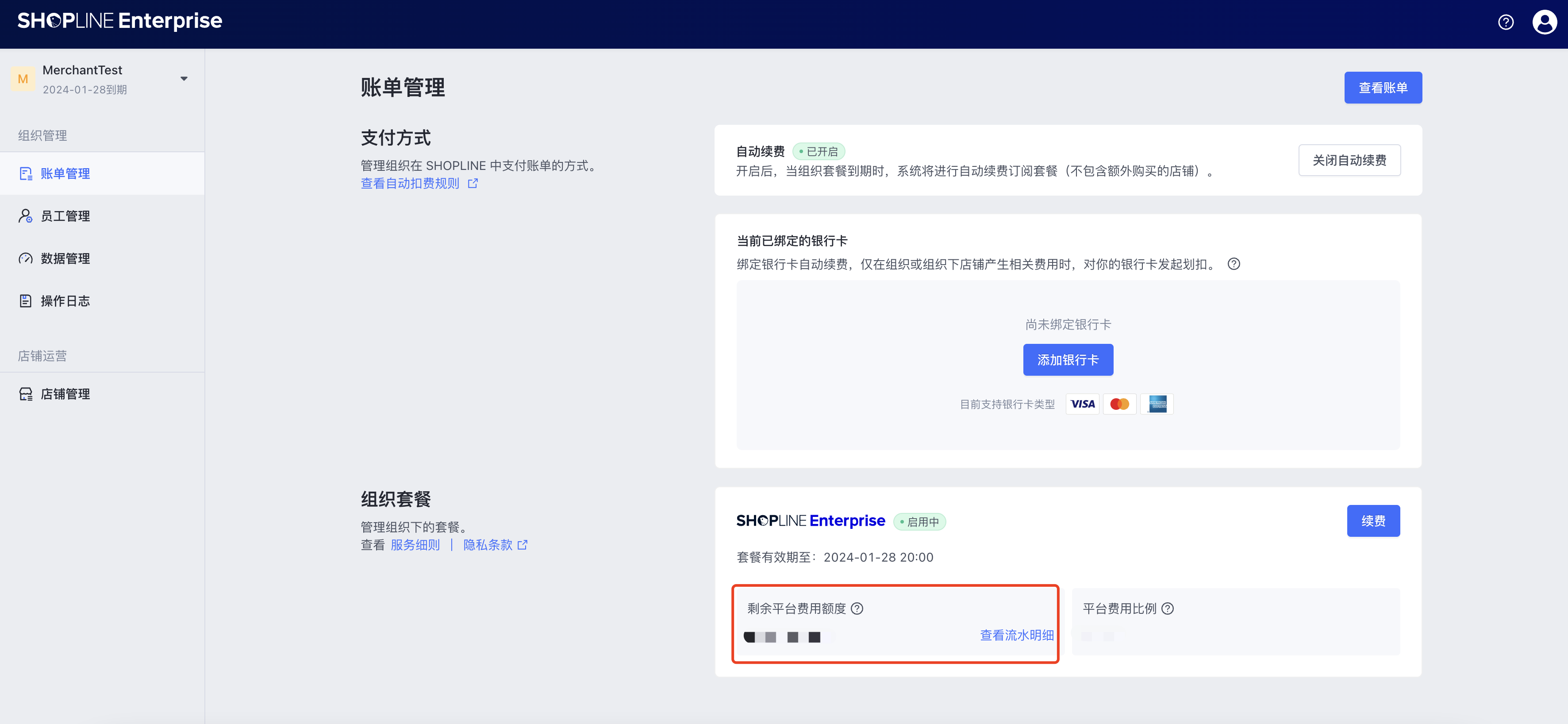Screen dimensions: 1568x724
Task: Click the 查看账单 button
Action: (1383, 88)
